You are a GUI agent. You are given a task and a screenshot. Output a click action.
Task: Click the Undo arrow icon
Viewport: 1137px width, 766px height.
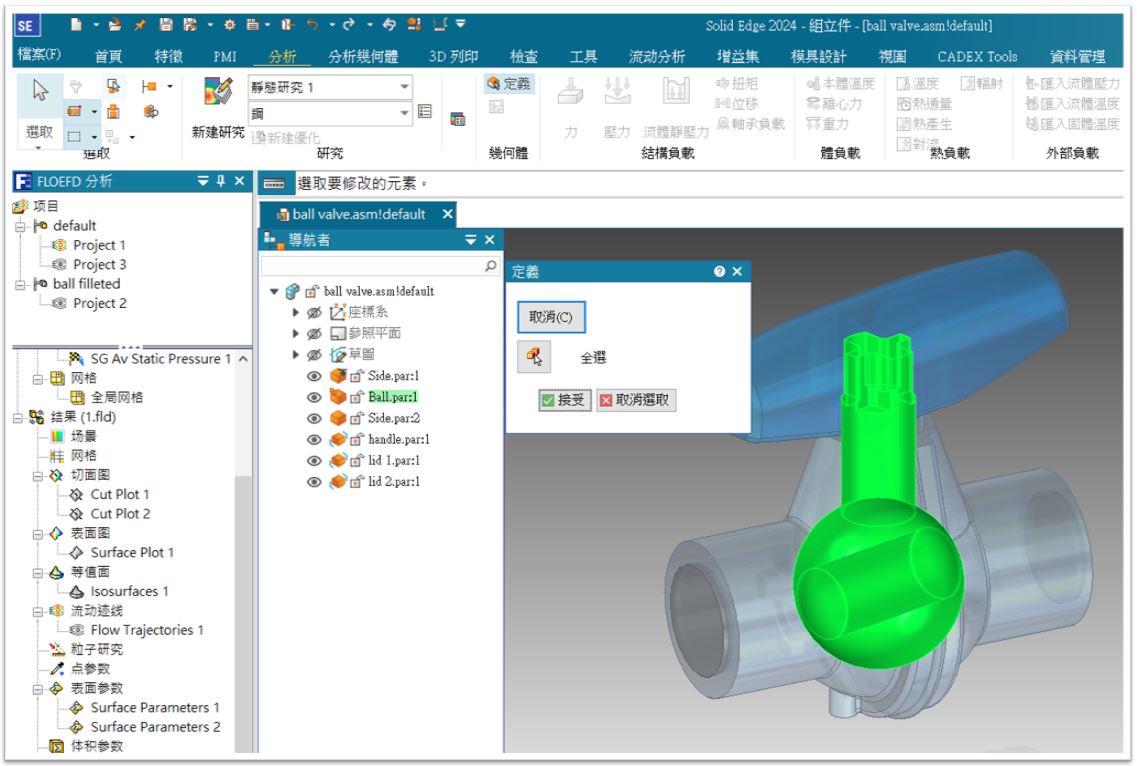tap(312, 25)
